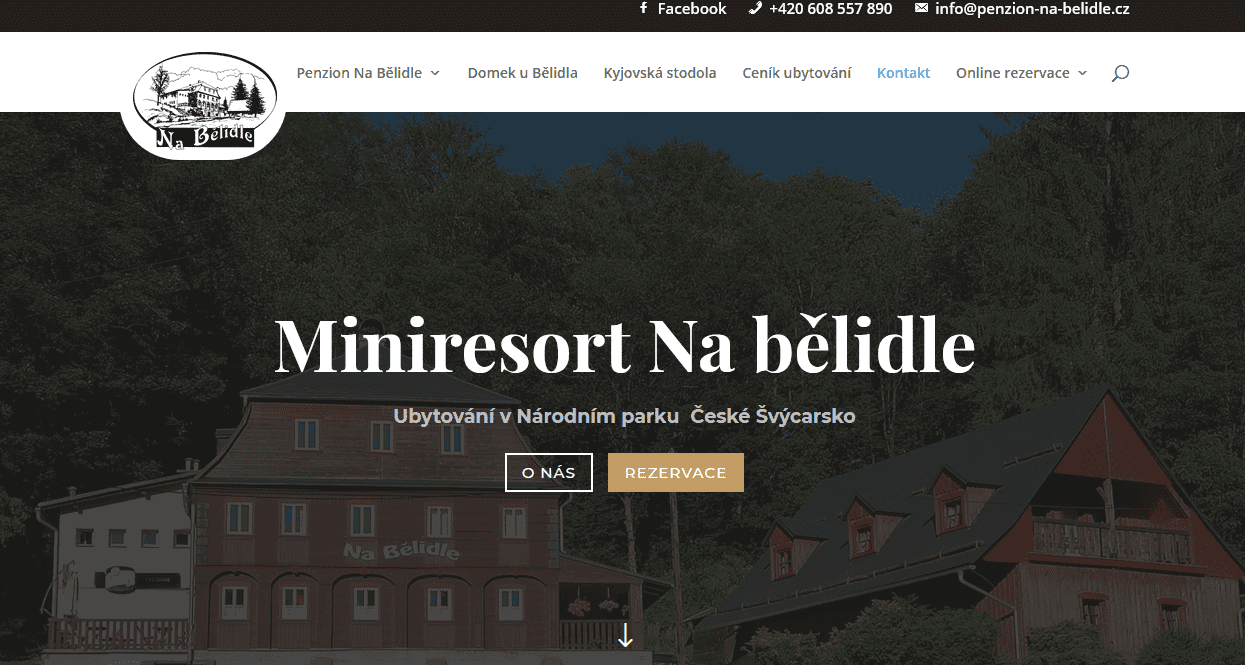Click the O NÁS button
Image resolution: width=1245 pixels, height=665 pixels.
549,473
